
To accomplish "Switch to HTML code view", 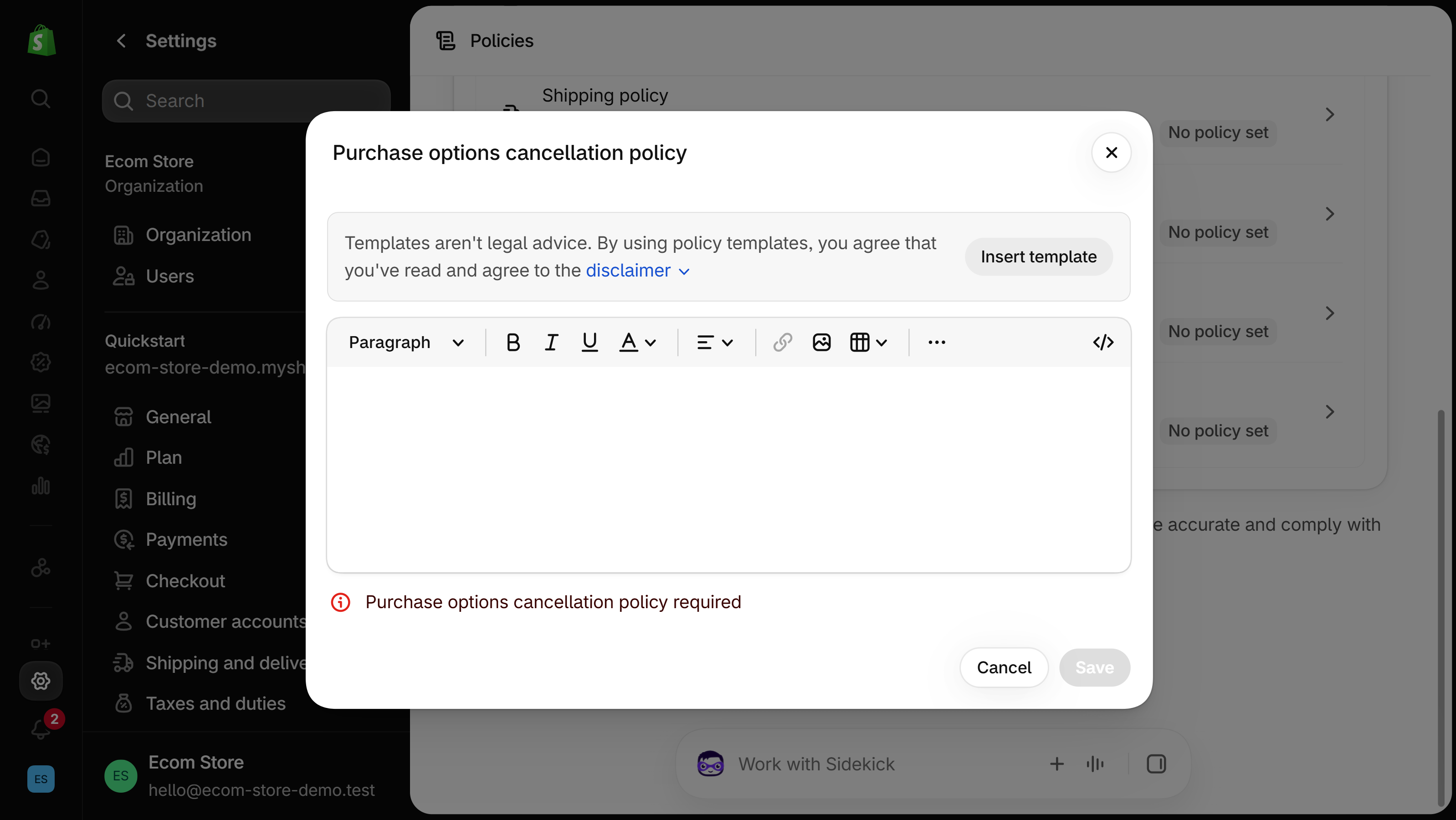I will coord(1103,342).
